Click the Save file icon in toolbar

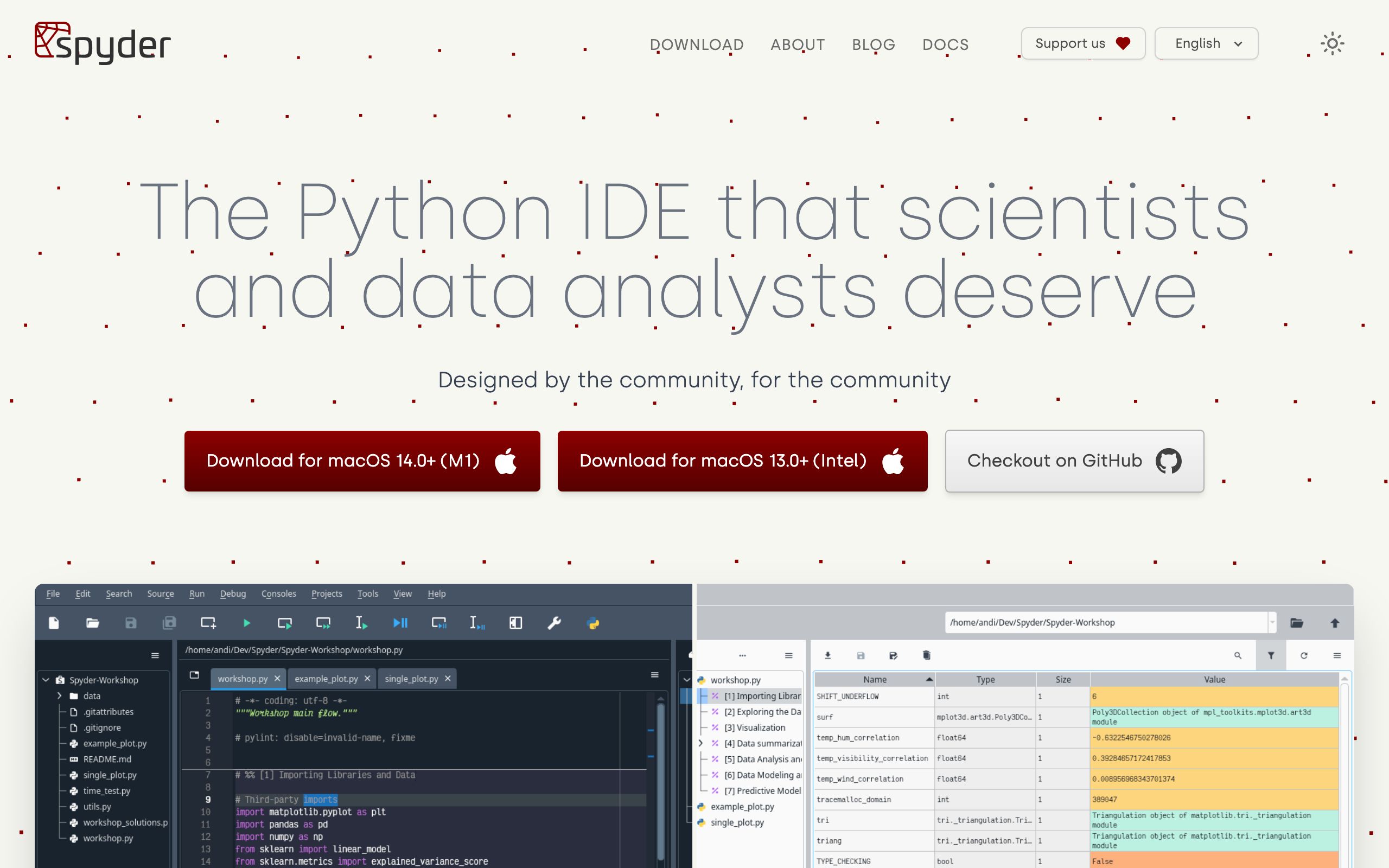coord(131,623)
